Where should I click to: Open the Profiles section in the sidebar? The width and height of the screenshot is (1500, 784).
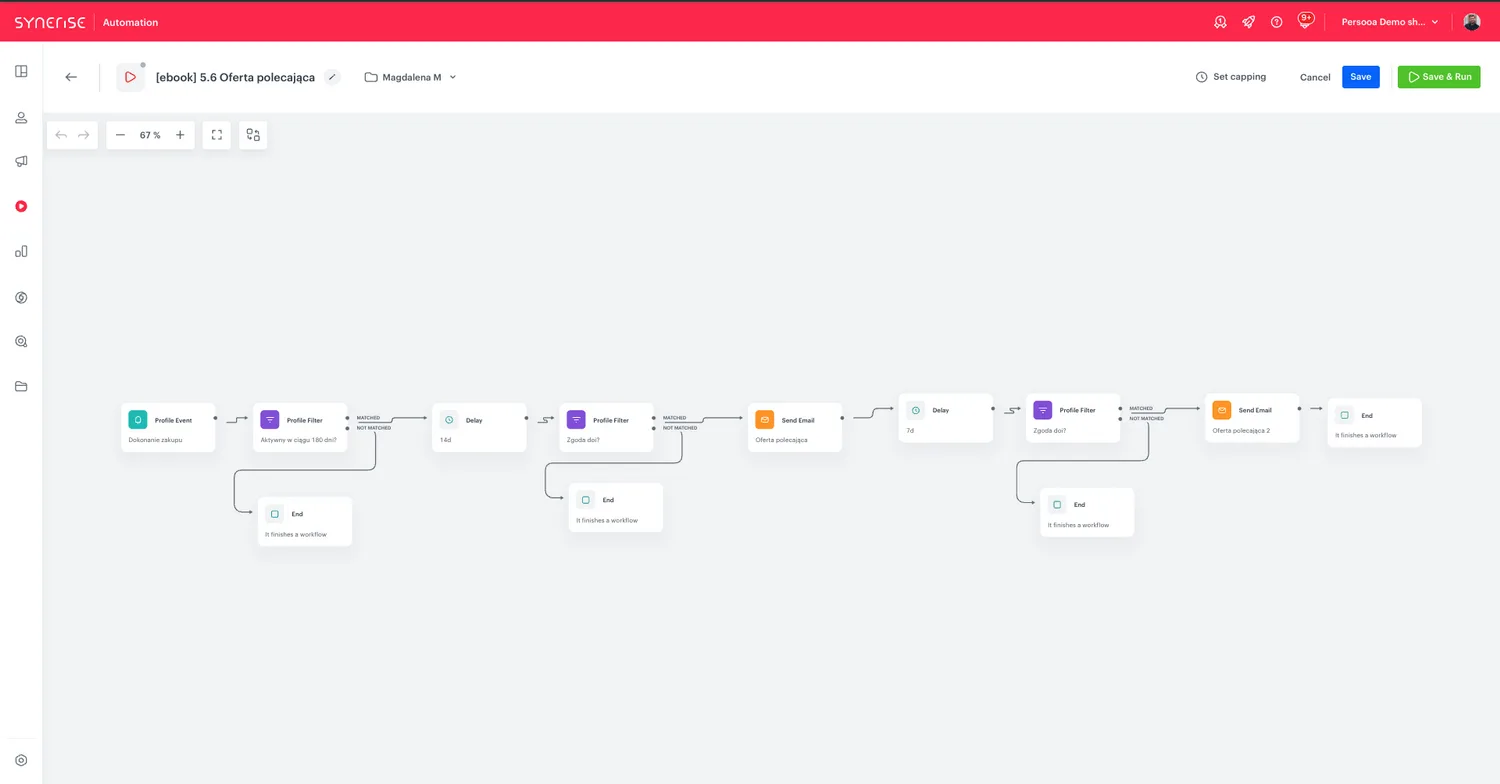(x=21, y=117)
